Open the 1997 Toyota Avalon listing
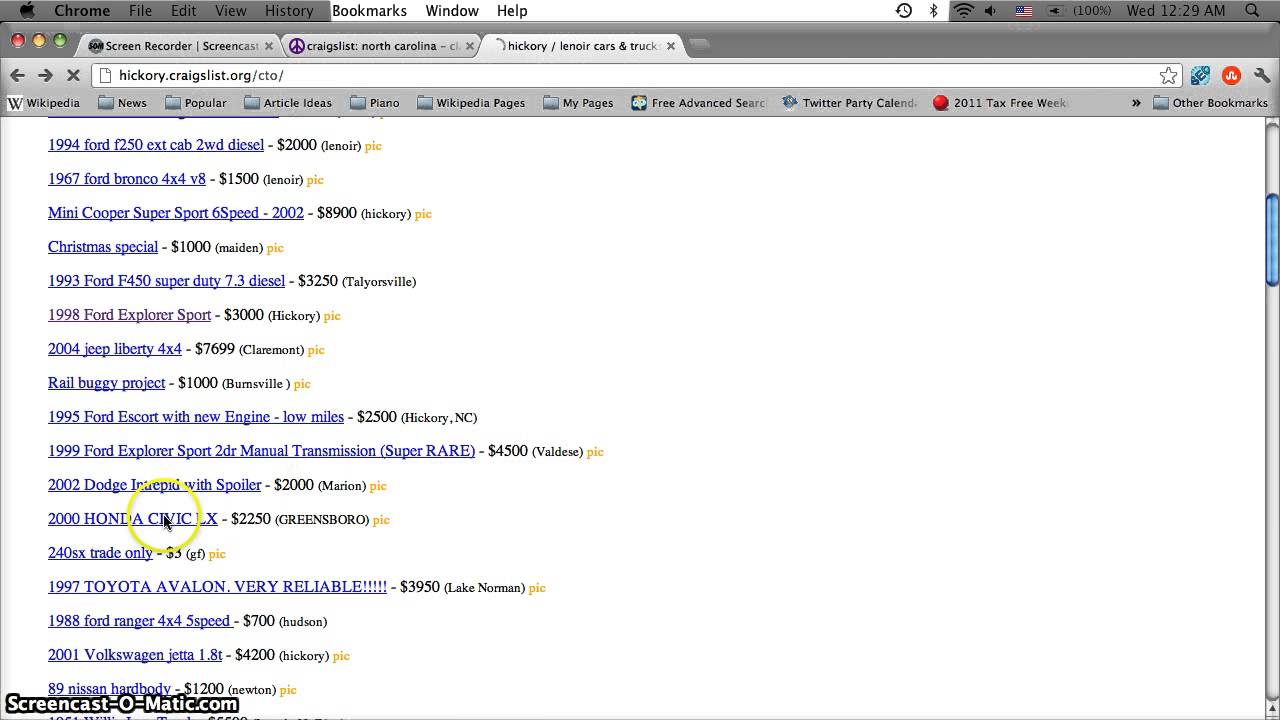Screen dimensions: 1280x720 [x=218, y=587]
